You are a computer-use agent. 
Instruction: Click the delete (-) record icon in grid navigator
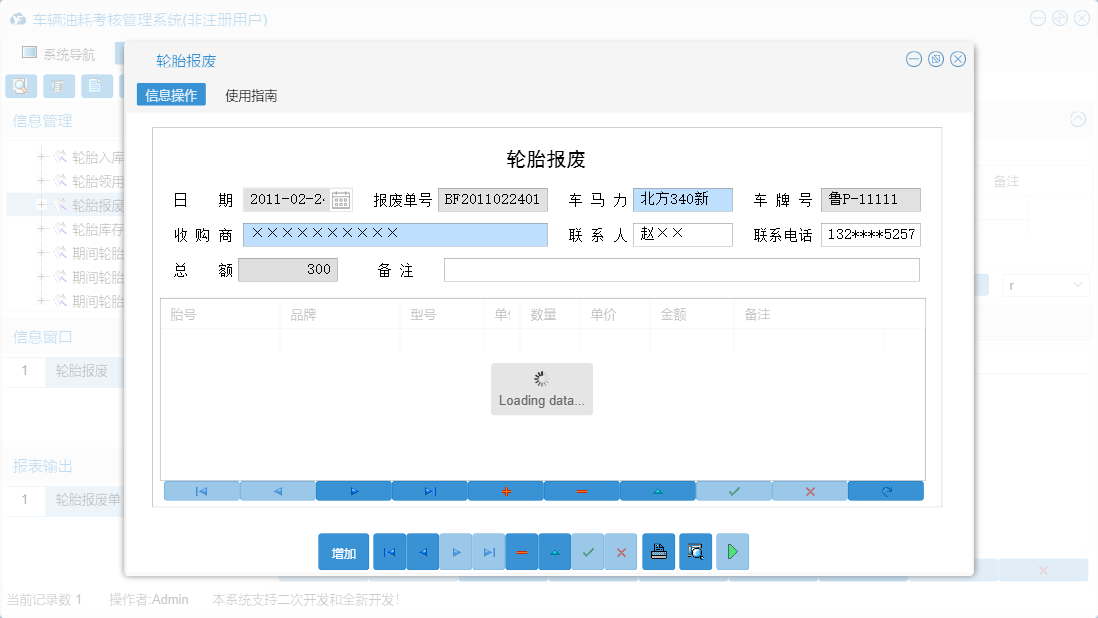click(582, 490)
